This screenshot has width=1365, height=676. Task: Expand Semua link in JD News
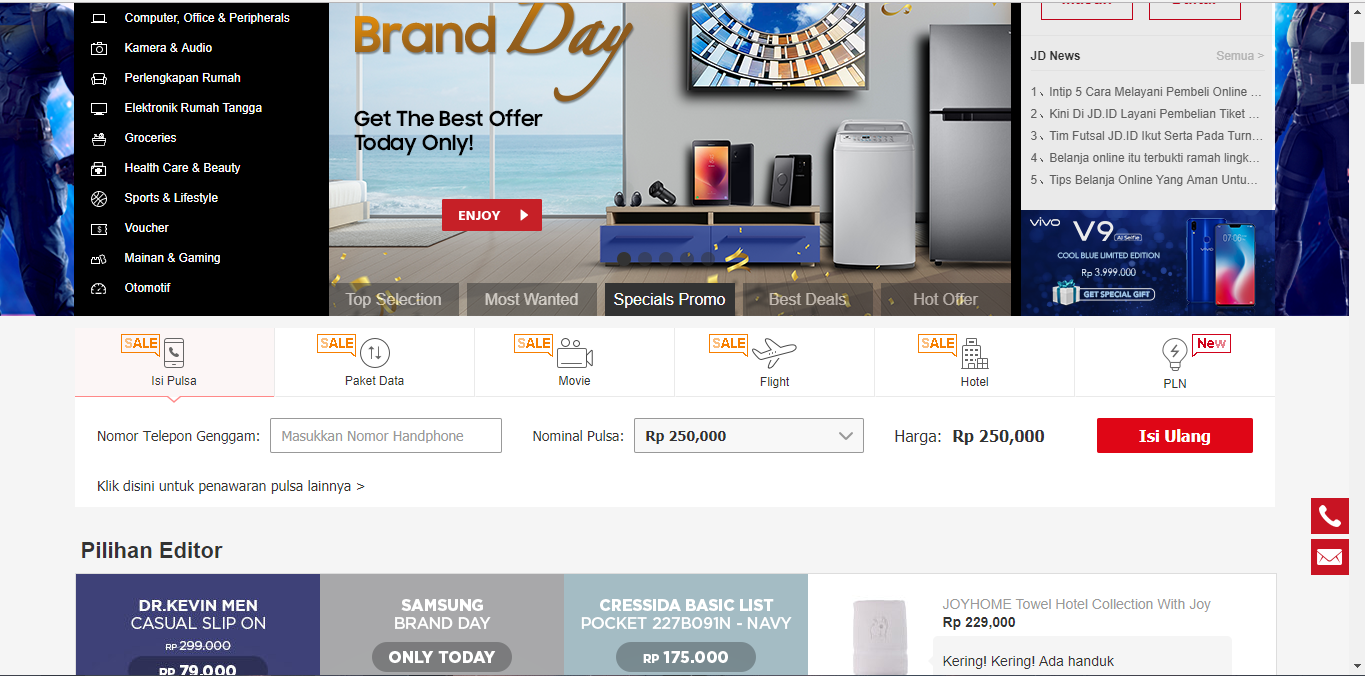tap(1240, 56)
